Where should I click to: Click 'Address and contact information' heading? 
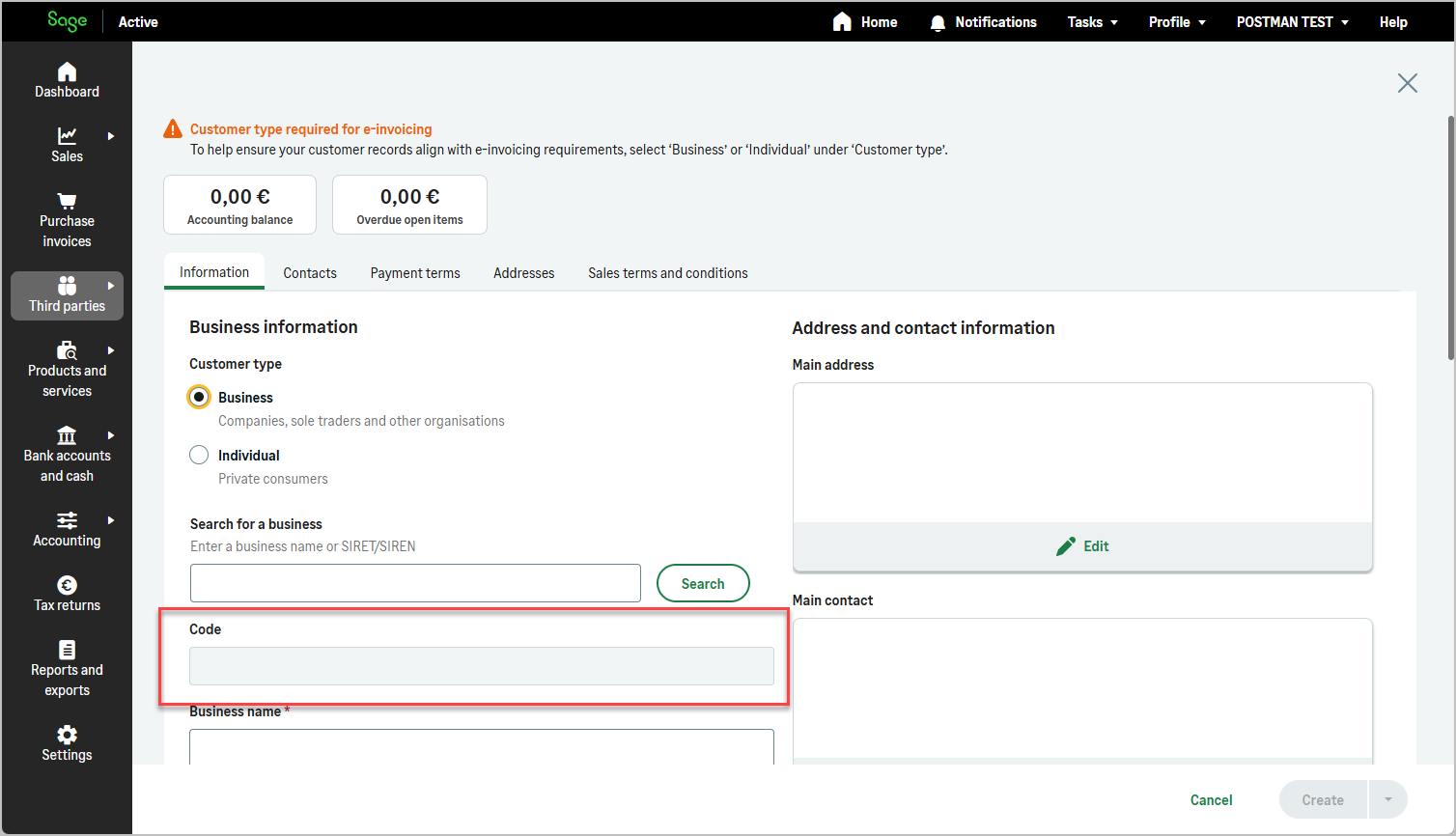(x=923, y=328)
